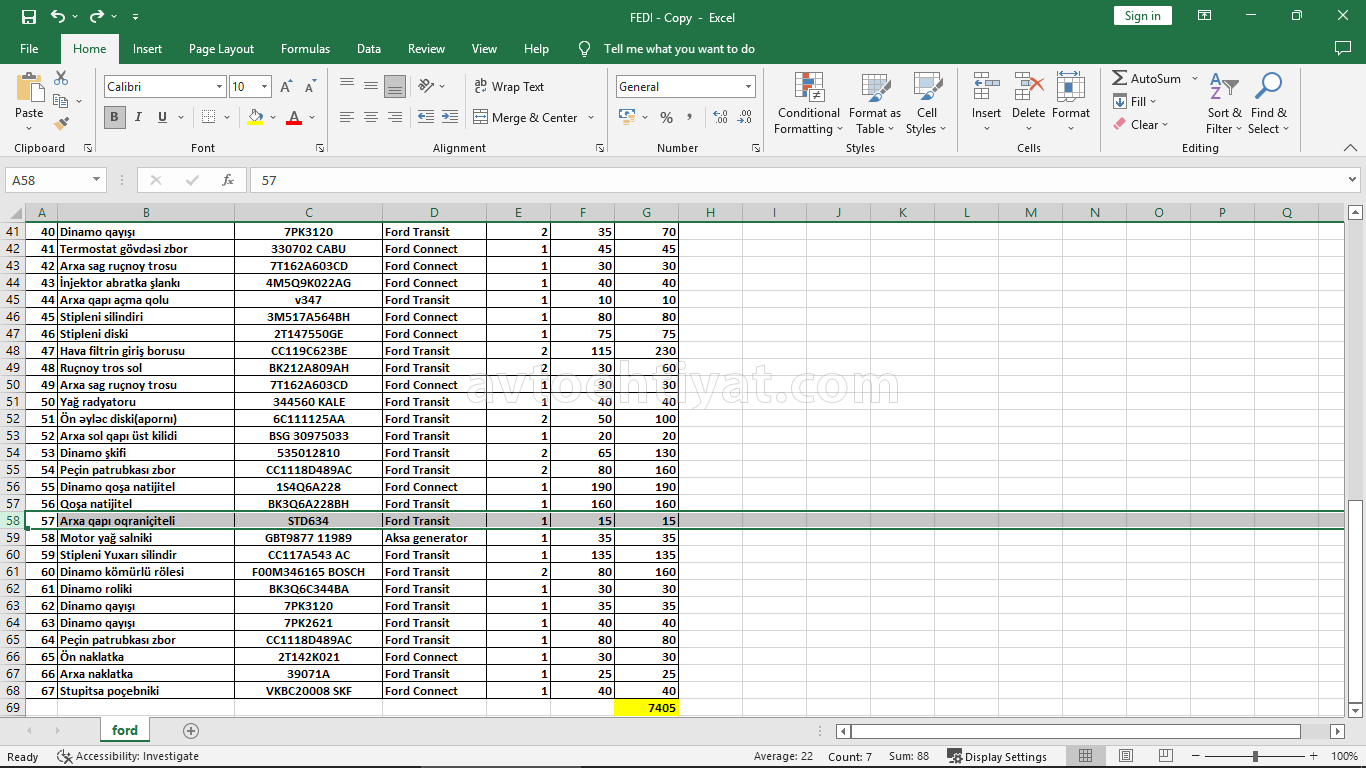Image resolution: width=1366 pixels, height=768 pixels.
Task: Apply the red font color
Action: click(x=294, y=118)
